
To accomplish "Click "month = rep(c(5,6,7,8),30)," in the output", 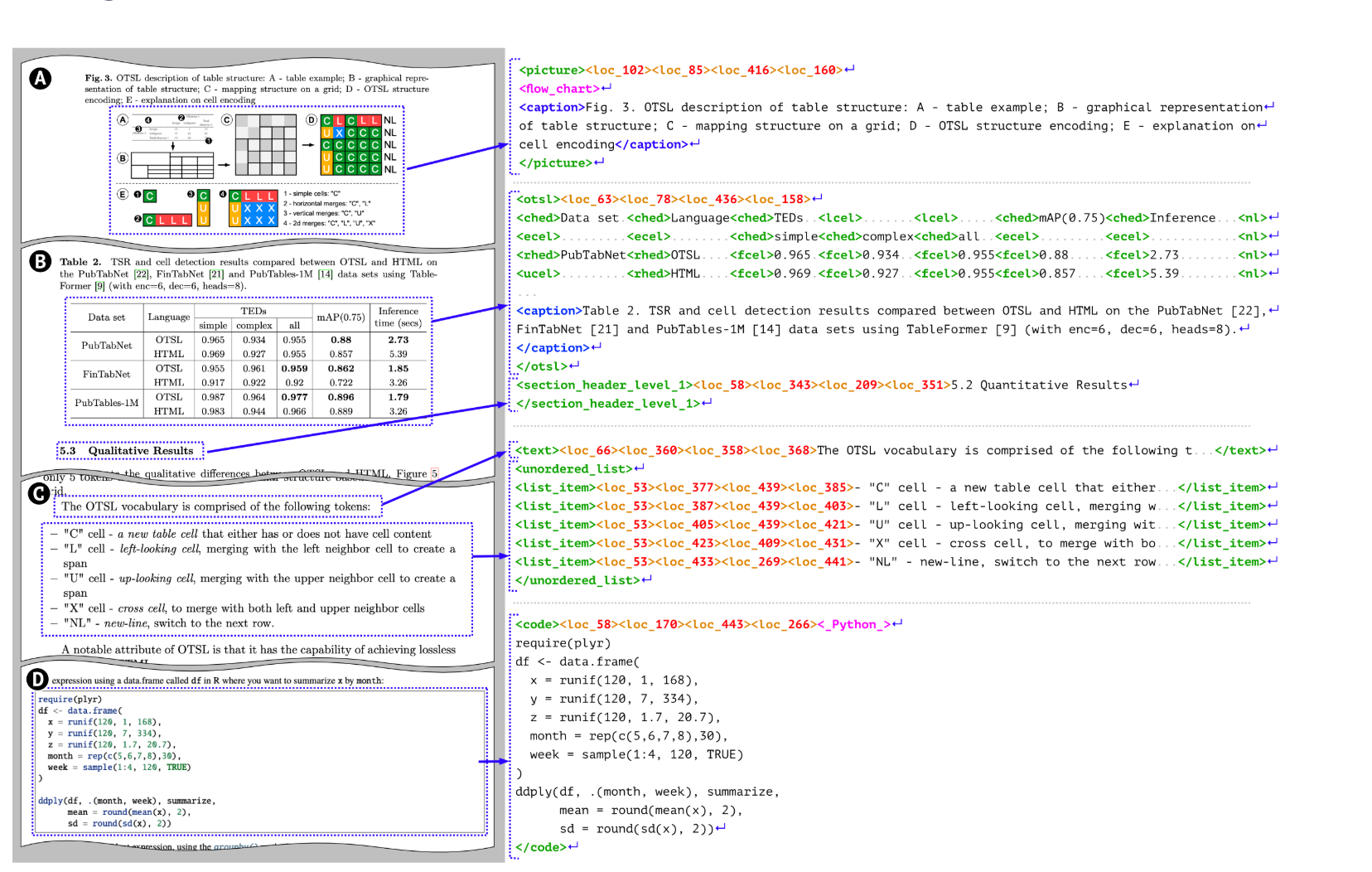I will pos(630,736).
